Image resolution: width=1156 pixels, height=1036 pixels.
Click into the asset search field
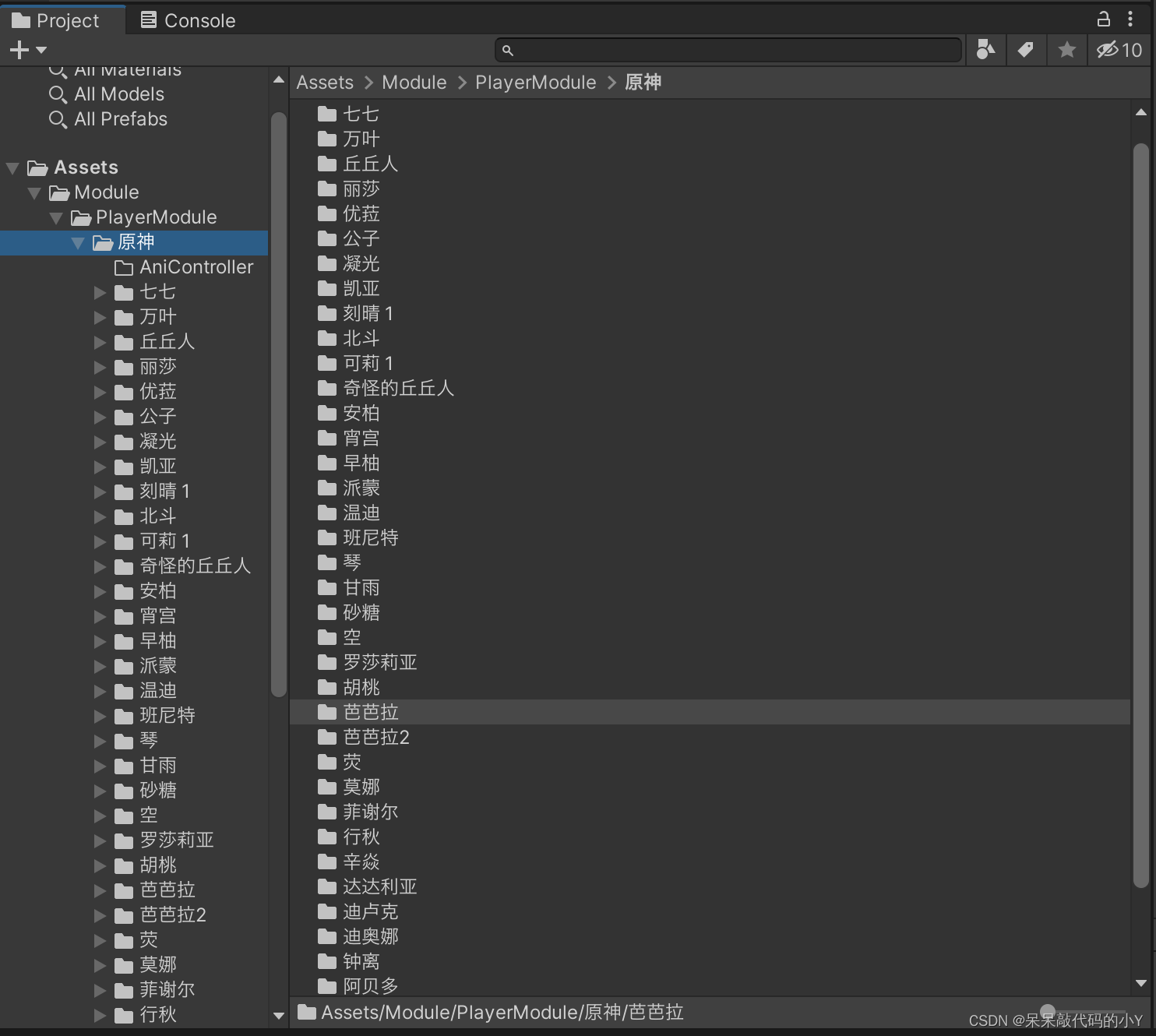(728, 50)
